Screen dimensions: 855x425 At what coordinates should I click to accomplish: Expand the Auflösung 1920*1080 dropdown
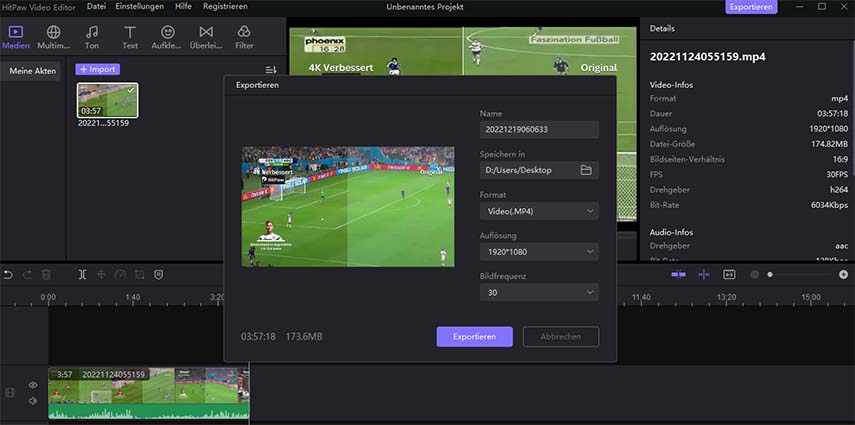pyautogui.click(x=538, y=252)
